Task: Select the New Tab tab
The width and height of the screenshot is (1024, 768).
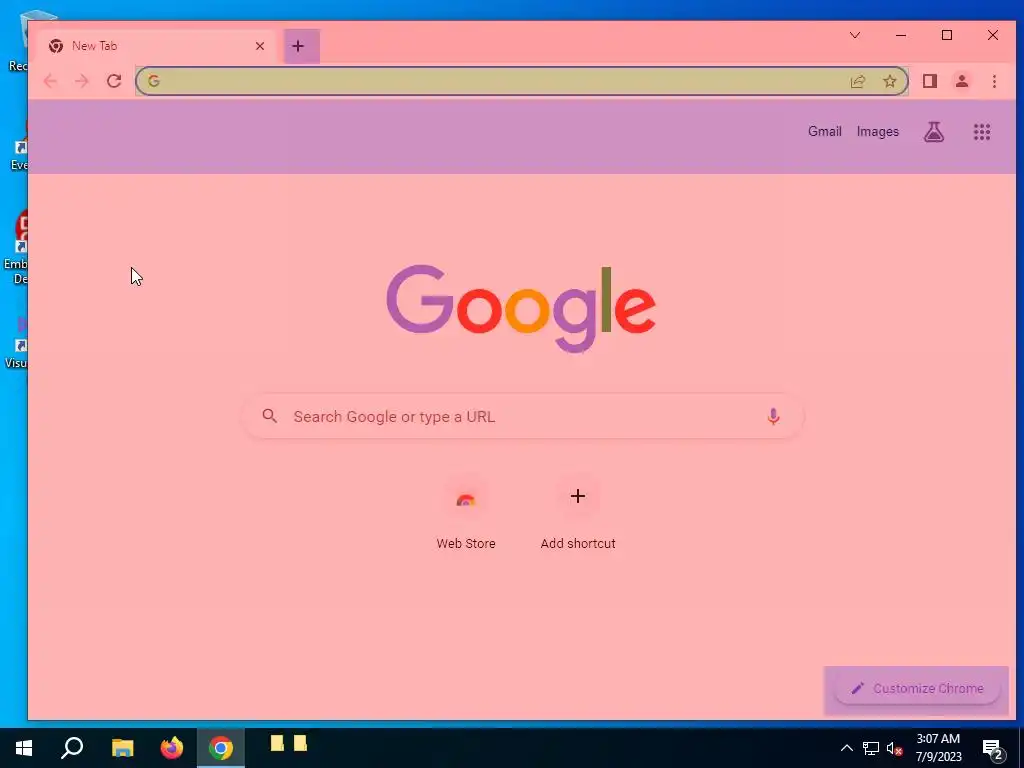Action: (x=157, y=46)
